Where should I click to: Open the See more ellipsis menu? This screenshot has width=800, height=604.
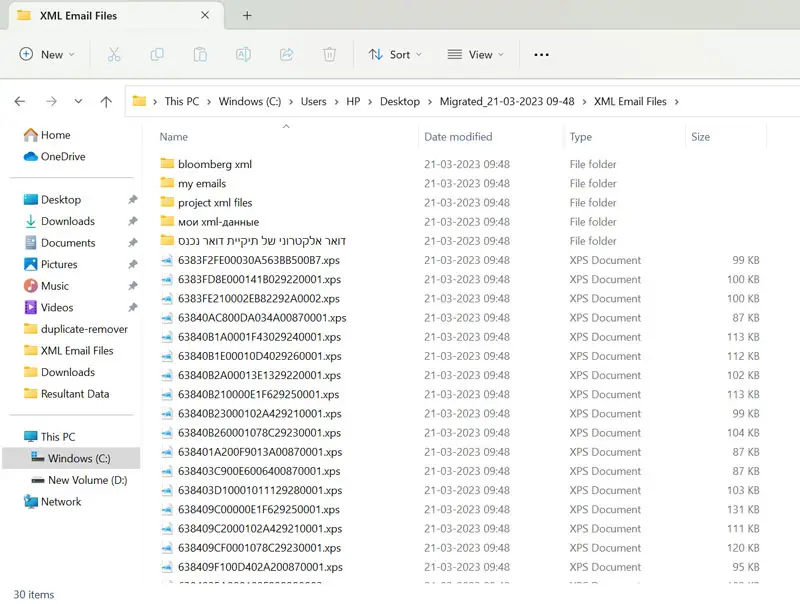click(x=541, y=55)
